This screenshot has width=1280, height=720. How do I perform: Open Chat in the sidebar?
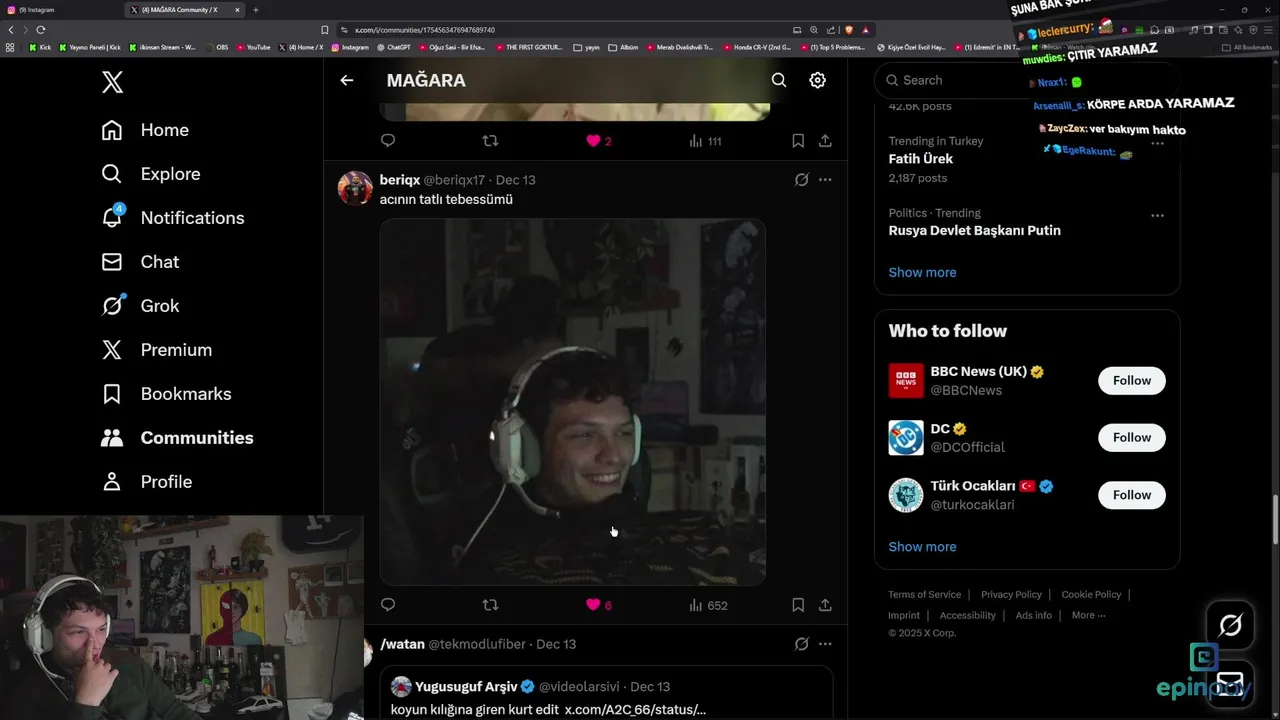pyautogui.click(x=140, y=262)
